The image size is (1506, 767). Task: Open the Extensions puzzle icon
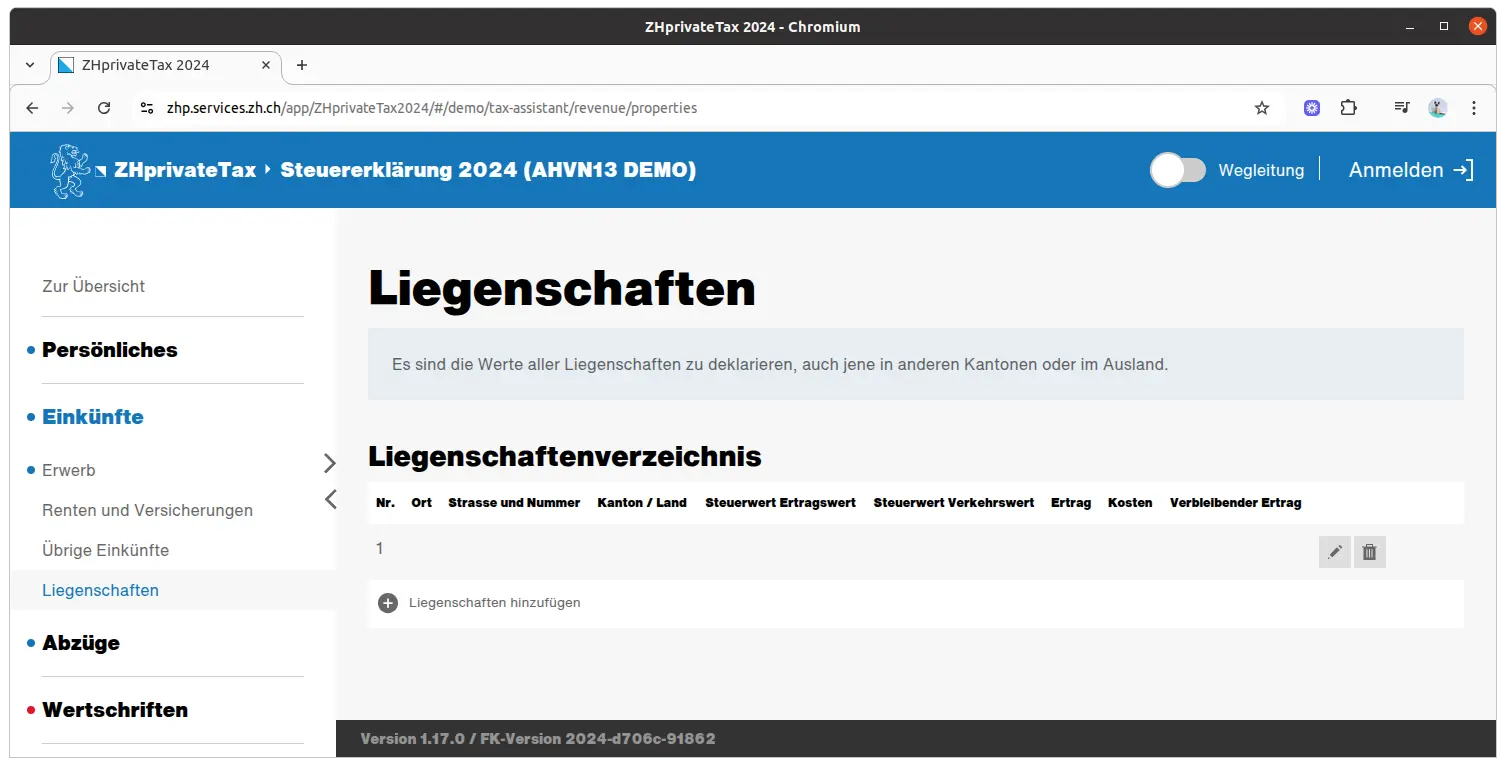coord(1348,108)
